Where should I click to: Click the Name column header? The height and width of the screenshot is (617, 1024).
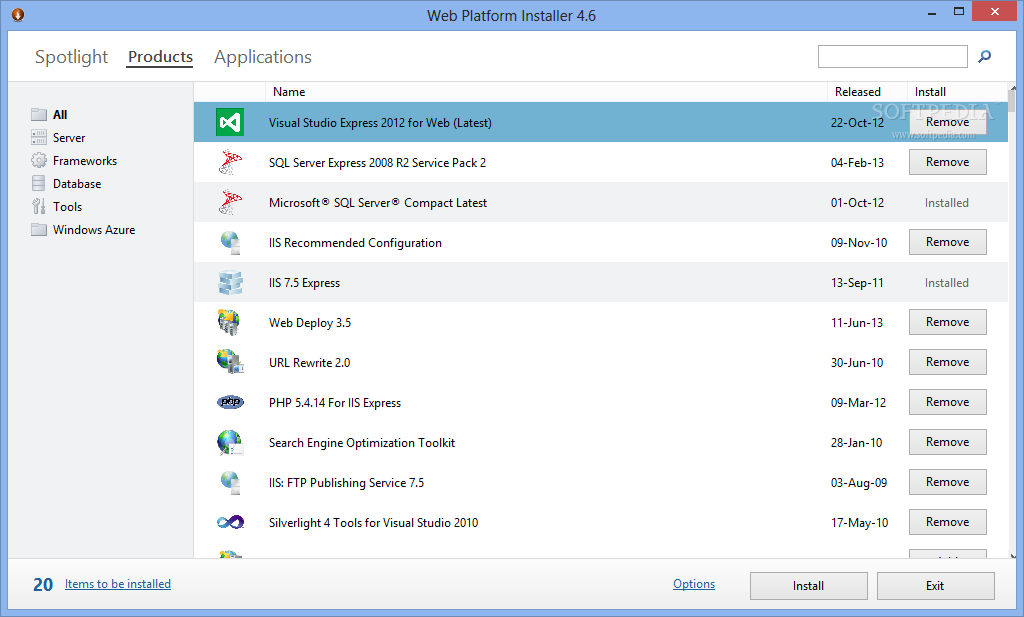coord(546,92)
